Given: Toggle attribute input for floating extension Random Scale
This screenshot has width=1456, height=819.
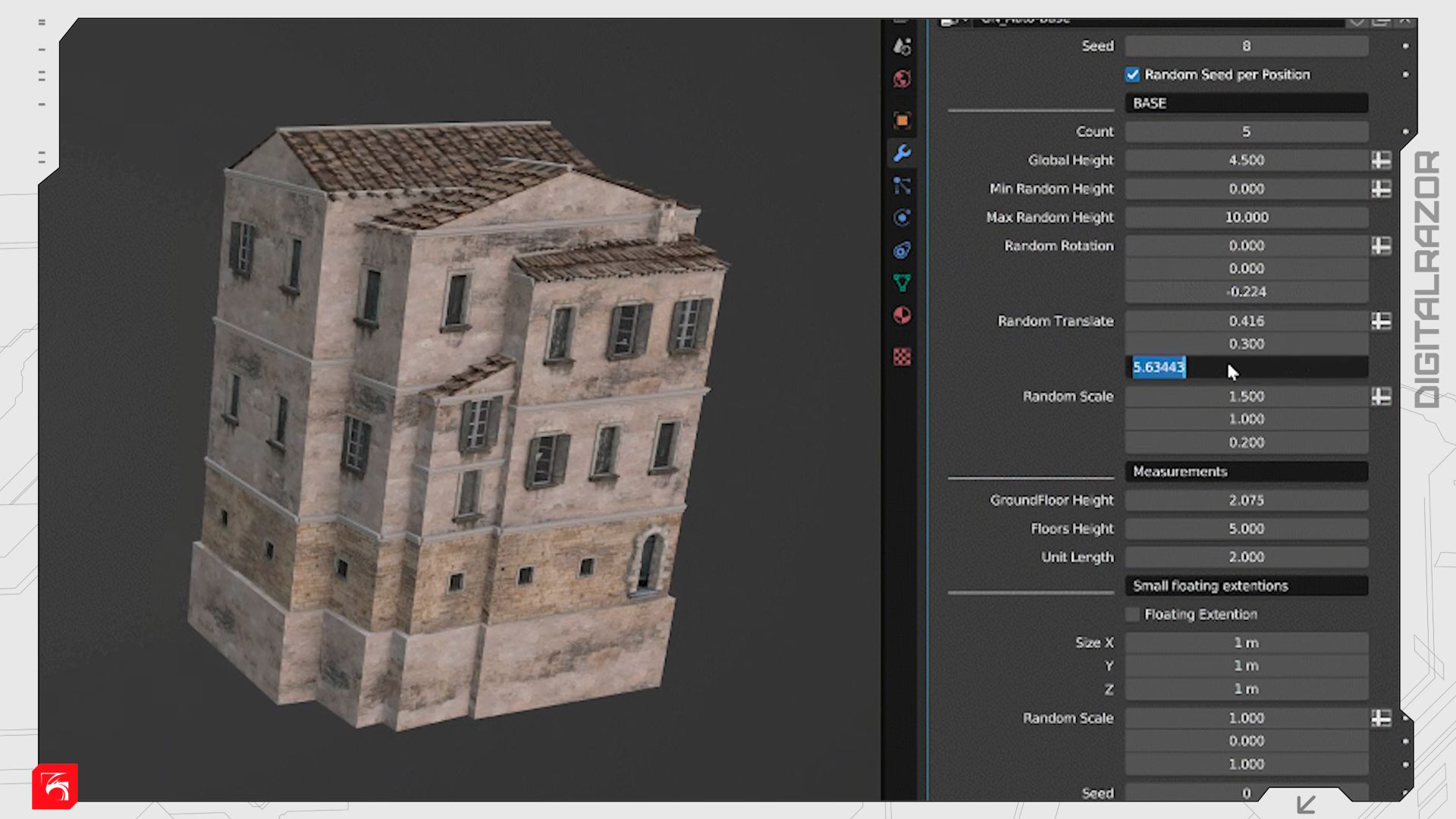Looking at the screenshot, I should pyautogui.click(x=1381, y=718).
